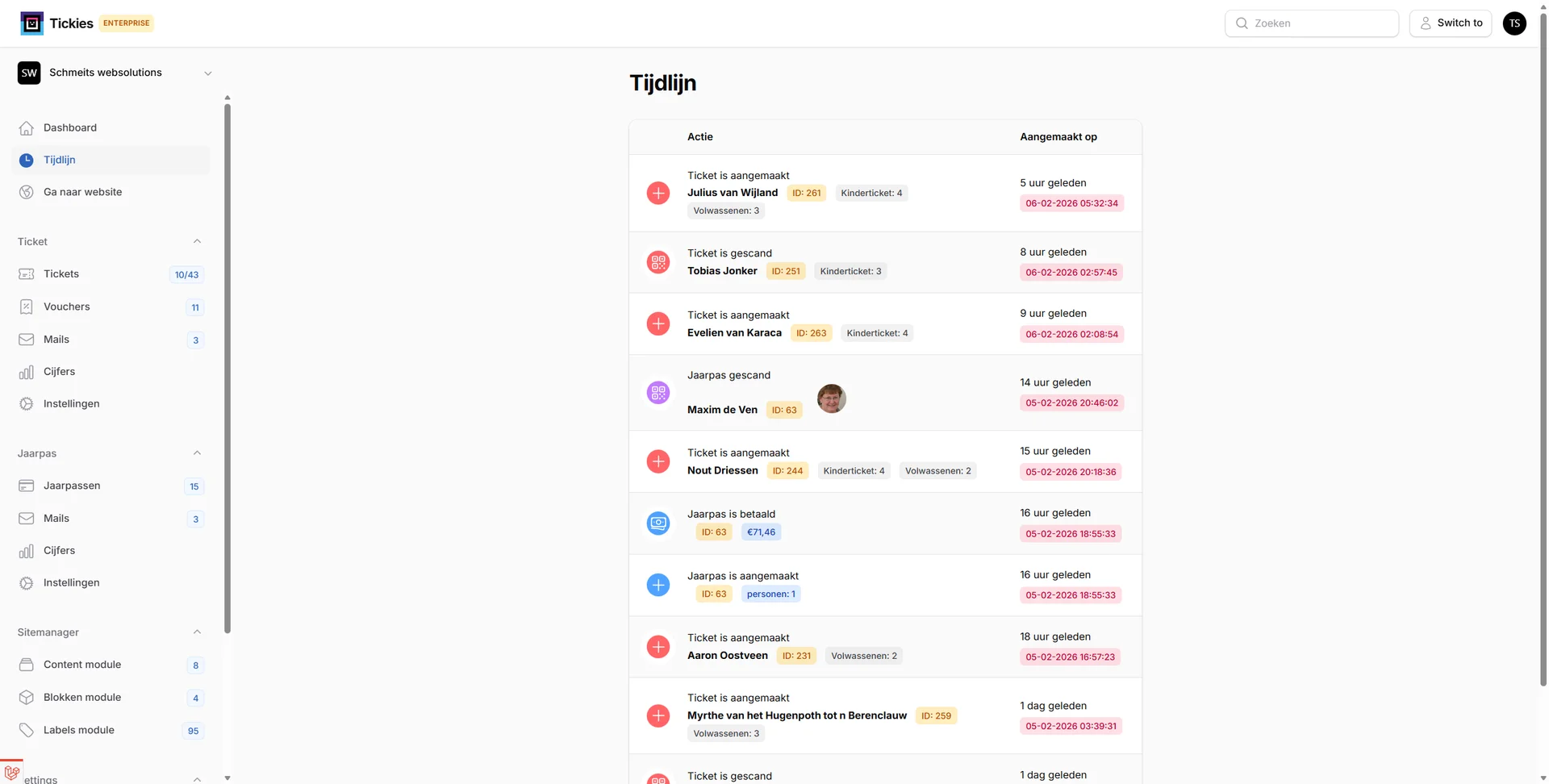Open Ticket section Cijfers chart icon
This screenshot has width=1549, height=784.
[27, 372]
